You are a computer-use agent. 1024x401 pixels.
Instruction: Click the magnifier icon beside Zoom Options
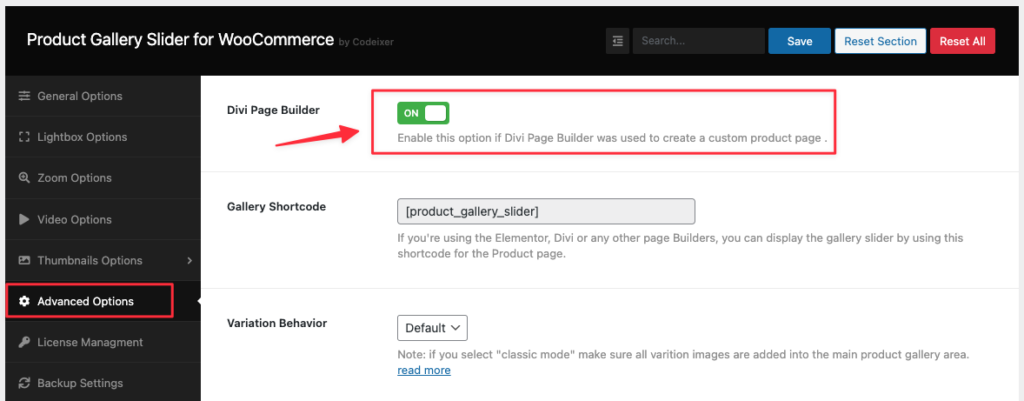(x=24, y=178)
